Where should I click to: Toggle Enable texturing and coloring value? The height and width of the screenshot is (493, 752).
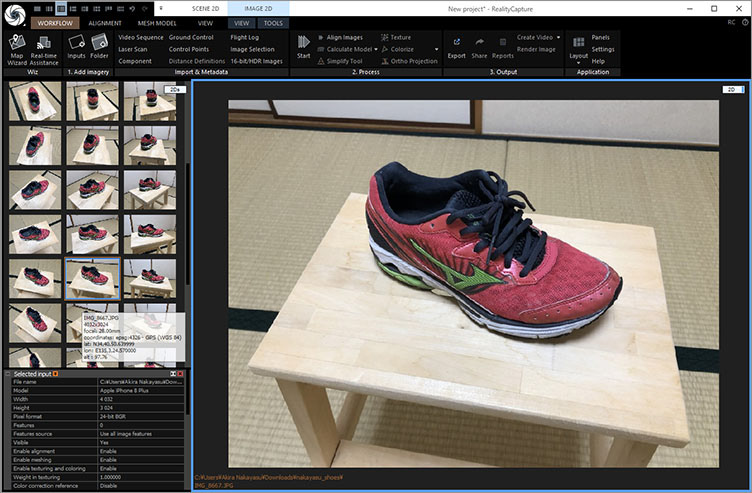pyautogui.click(x=141, y=469)
